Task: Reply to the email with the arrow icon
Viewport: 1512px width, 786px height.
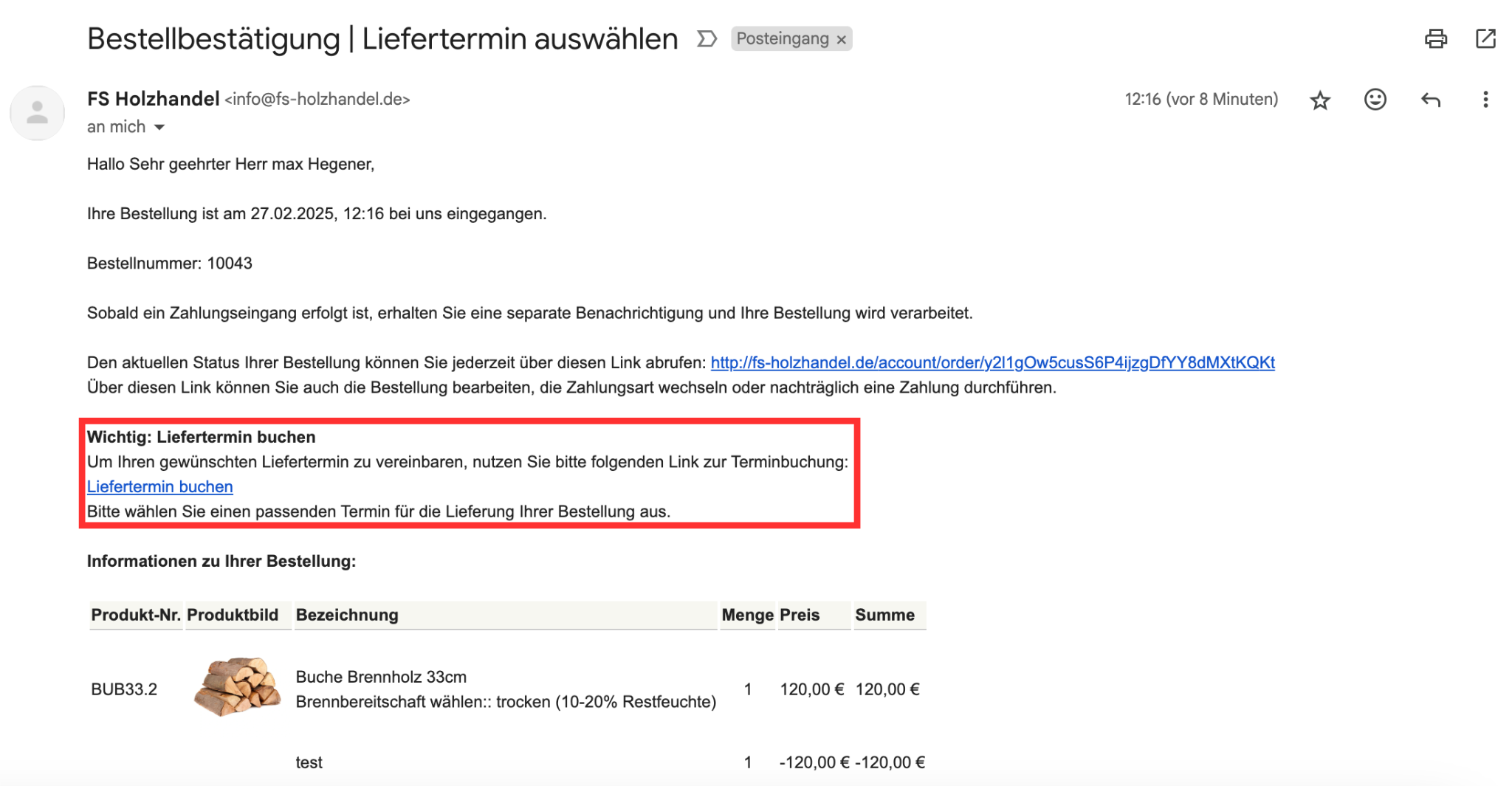Action: coord(1430,100)
